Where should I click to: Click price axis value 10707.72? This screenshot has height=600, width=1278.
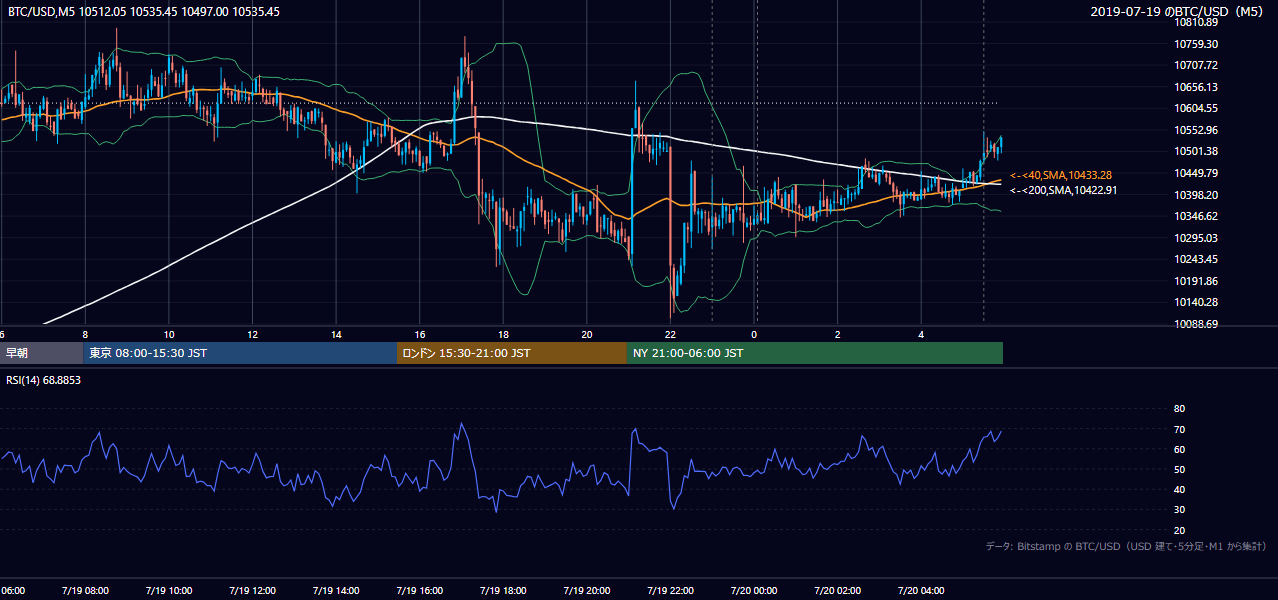pos(1196,65)
